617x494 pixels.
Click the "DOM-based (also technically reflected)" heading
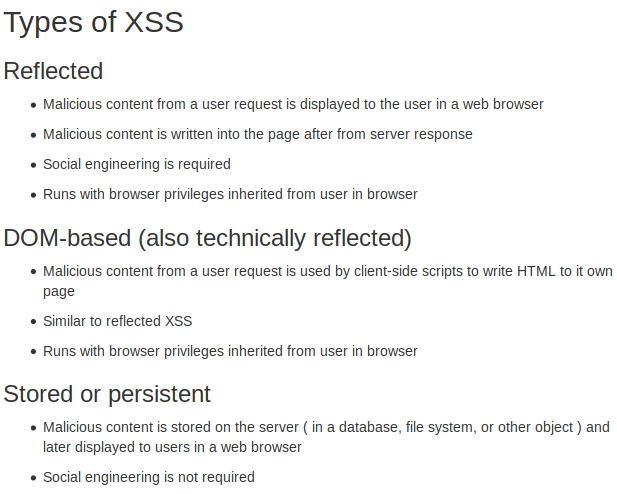(x=208, y=238)
